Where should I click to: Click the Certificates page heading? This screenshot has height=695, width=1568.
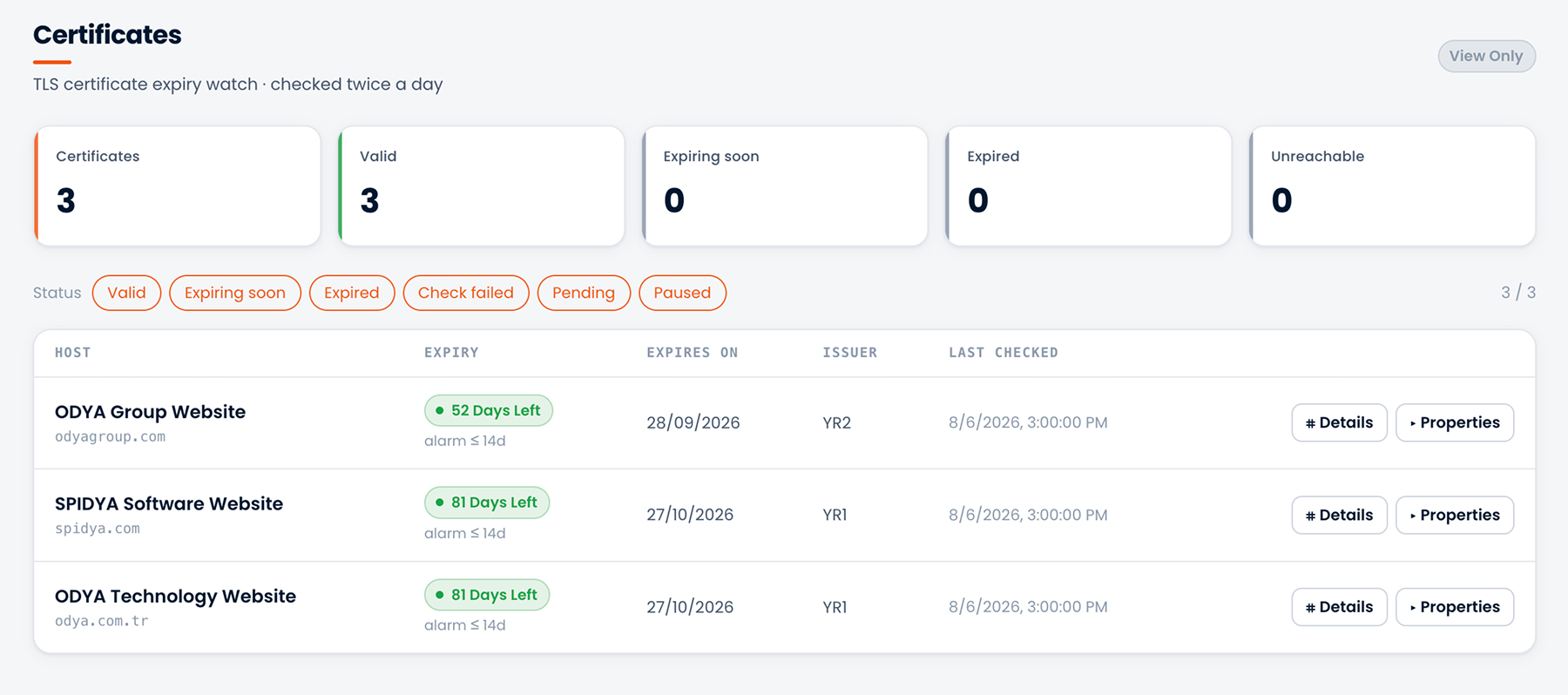pos(107,35)
